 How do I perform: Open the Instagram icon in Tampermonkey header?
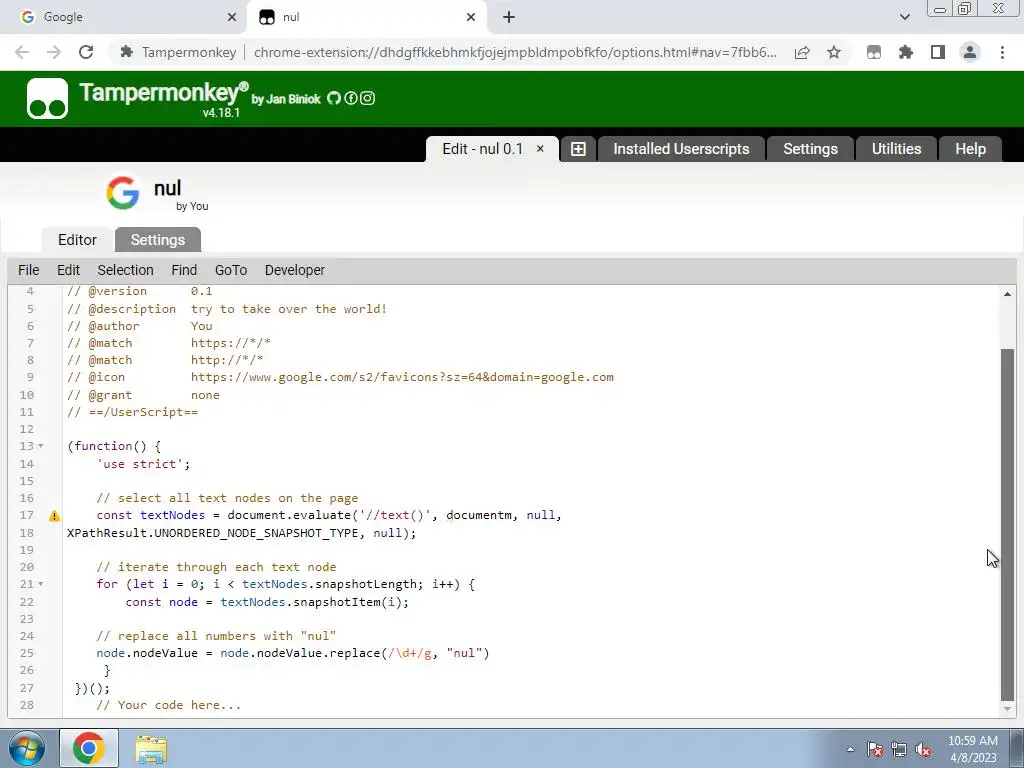tap(368, 99)
